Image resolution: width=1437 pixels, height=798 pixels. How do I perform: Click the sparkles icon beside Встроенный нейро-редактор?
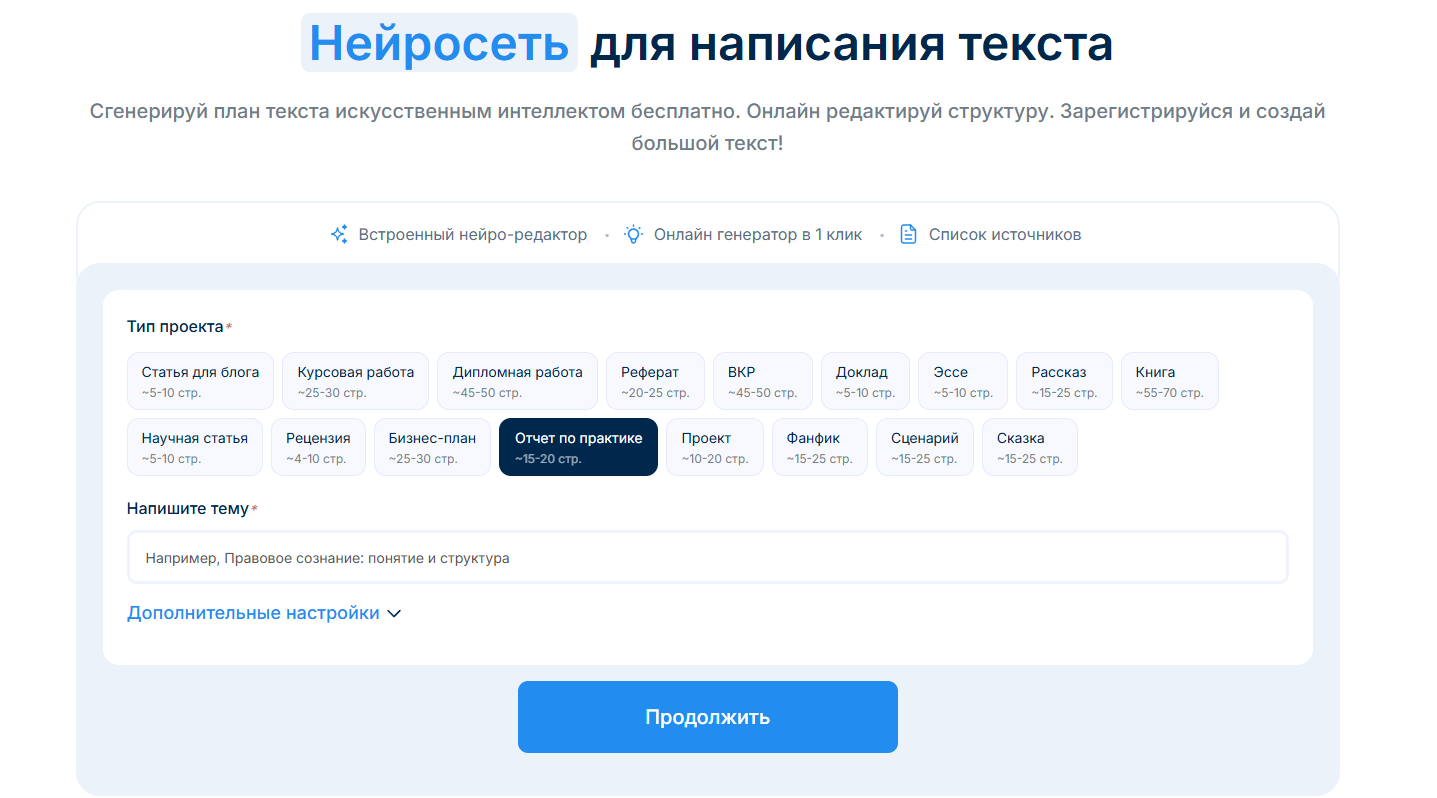340,233
